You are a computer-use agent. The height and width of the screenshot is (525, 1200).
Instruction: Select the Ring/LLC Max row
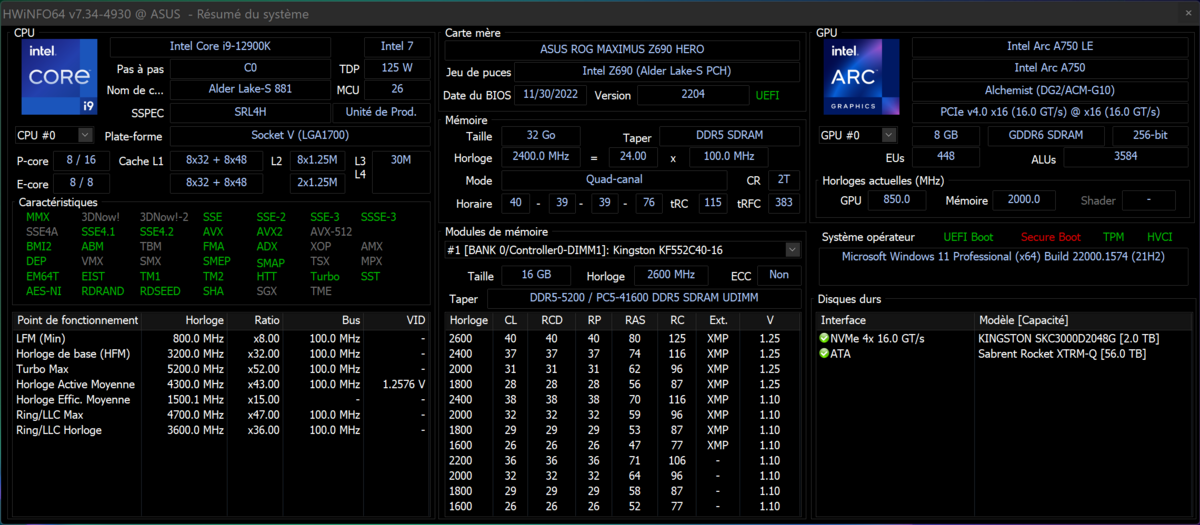[x=222, y=414]
